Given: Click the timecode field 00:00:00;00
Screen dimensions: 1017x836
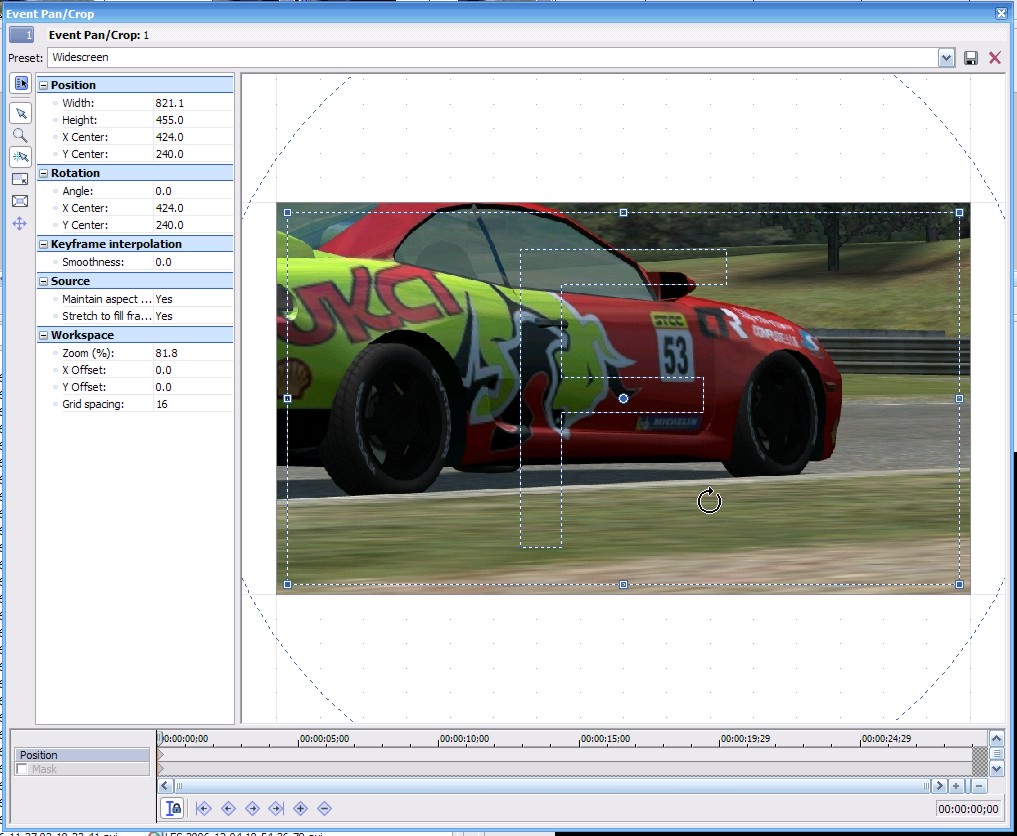Looking at the screenshot, I should tap(968, 809).
